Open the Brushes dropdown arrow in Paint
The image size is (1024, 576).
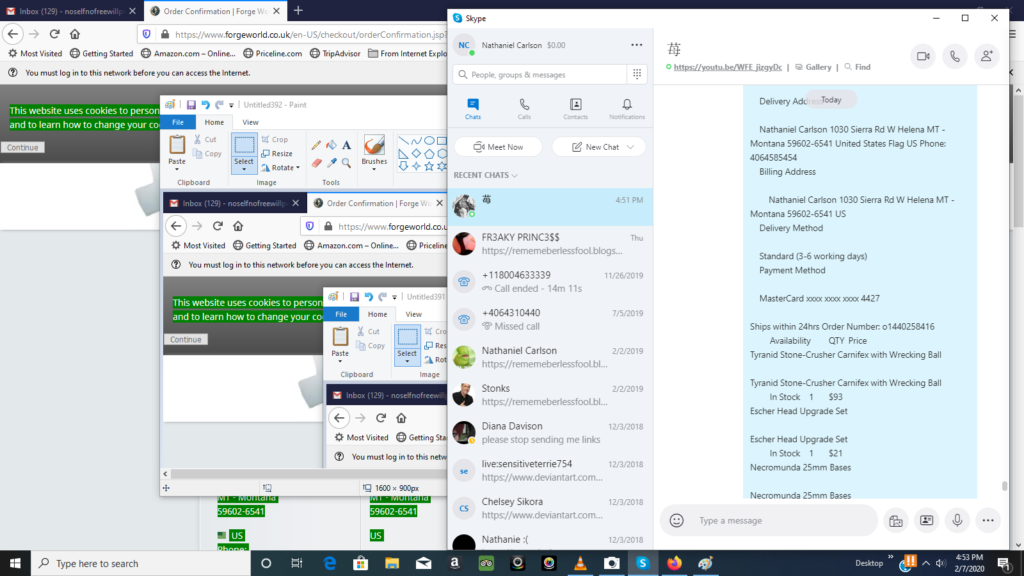point(374,170)
